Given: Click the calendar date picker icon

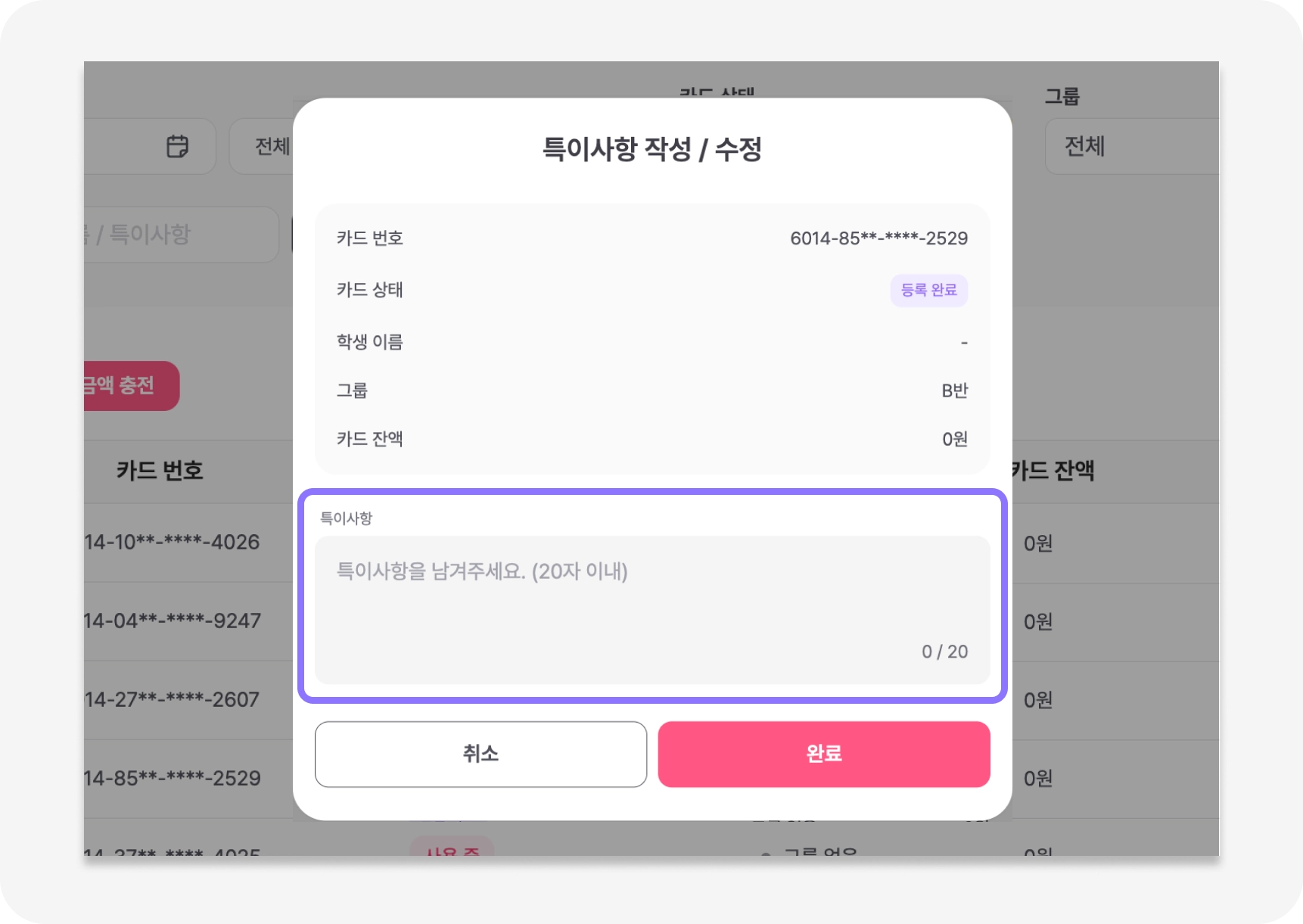Looking at the screenshot, I should pyautogui.click(x=177, y=146).
